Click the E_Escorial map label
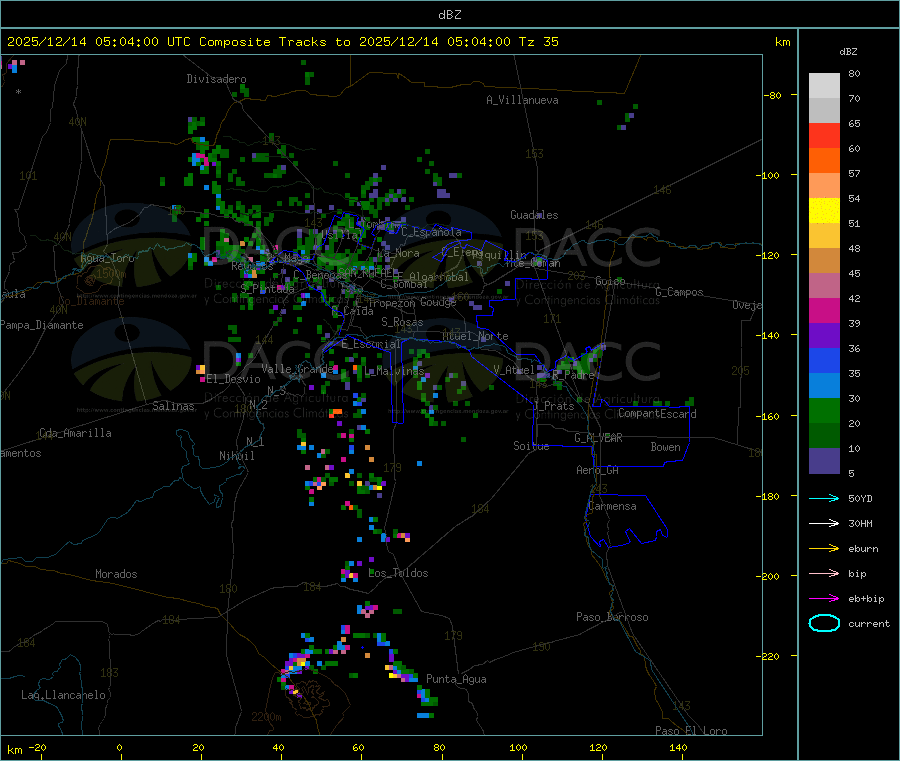 tap(371, 344)
